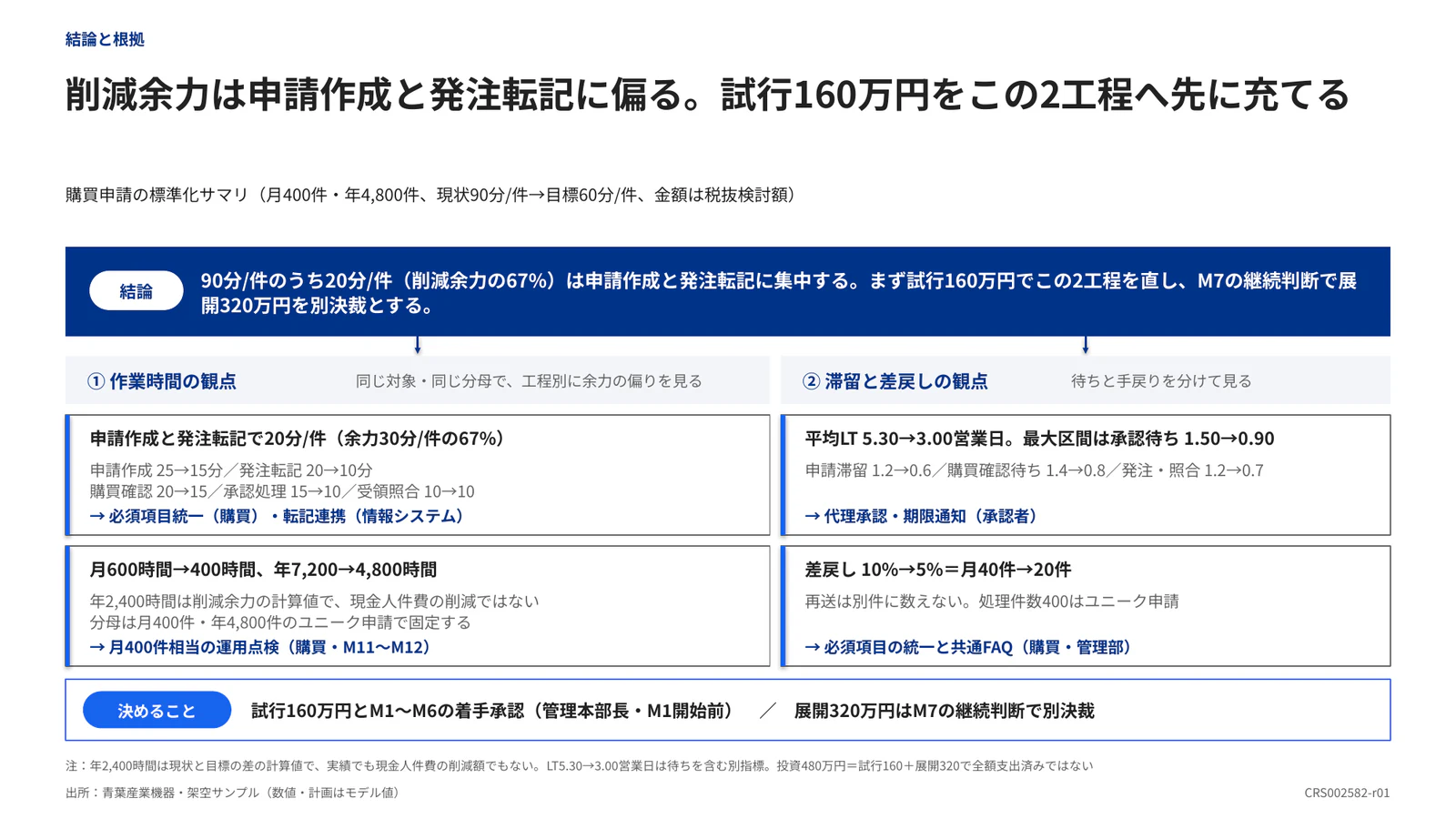Screen dimensions: 1456x819
Task: Click the line '年2,400時間は削減余力の計算値で'
Action: click(314, 602)
